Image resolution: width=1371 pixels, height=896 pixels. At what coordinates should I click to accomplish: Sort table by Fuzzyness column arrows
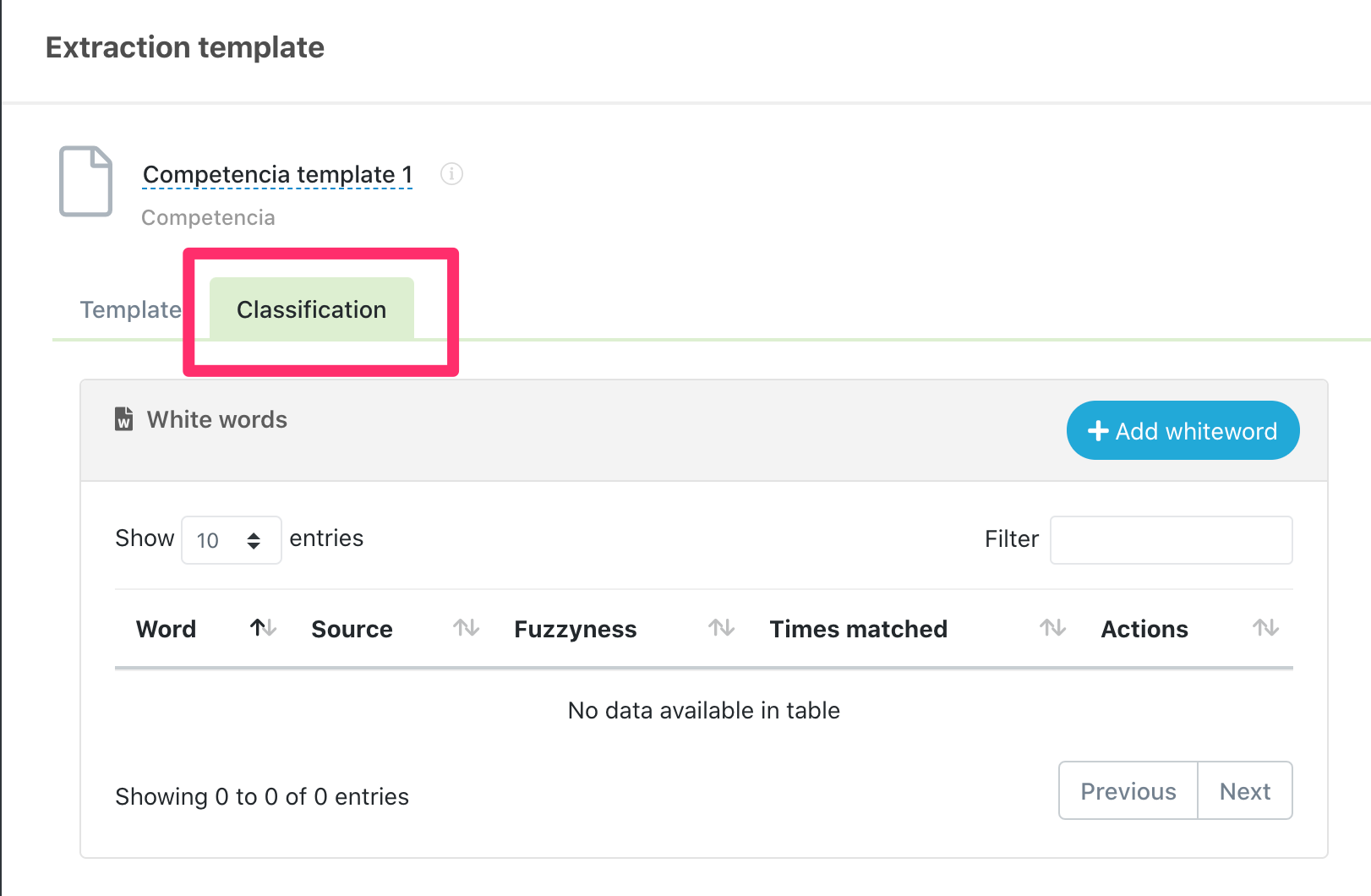(721, 628)
